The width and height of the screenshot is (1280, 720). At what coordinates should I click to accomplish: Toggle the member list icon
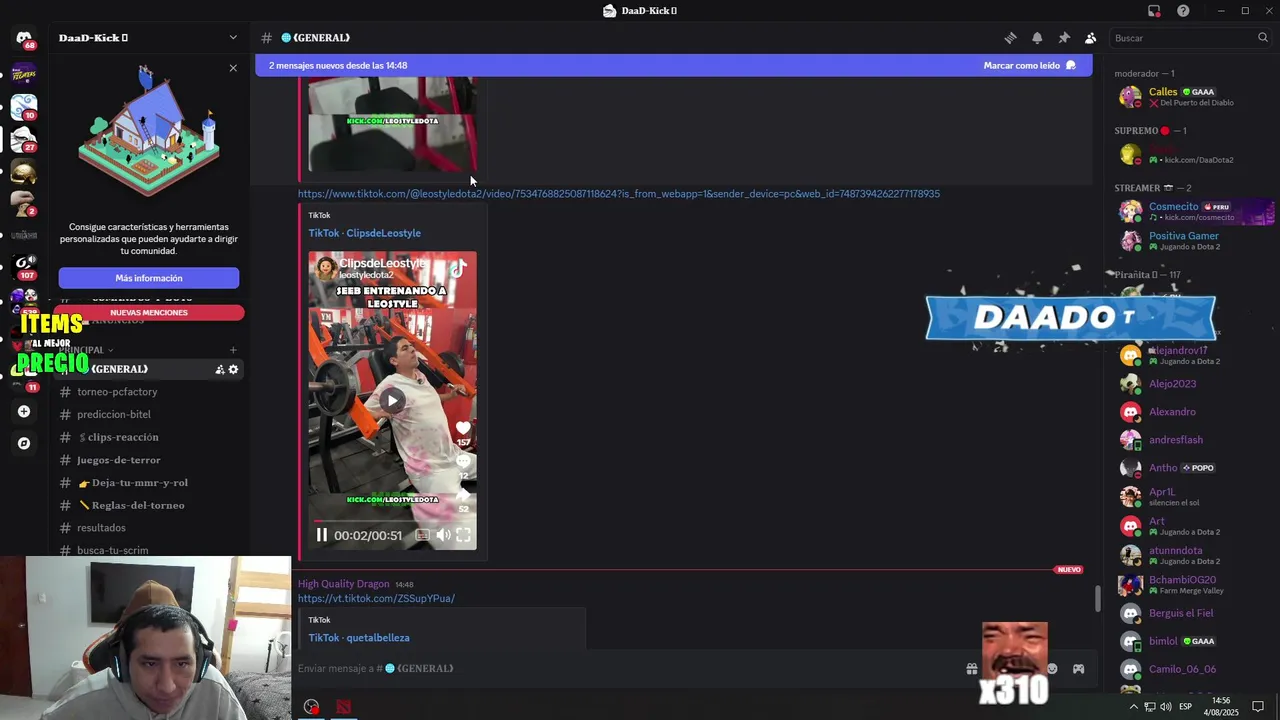(x=1091, y=38)
